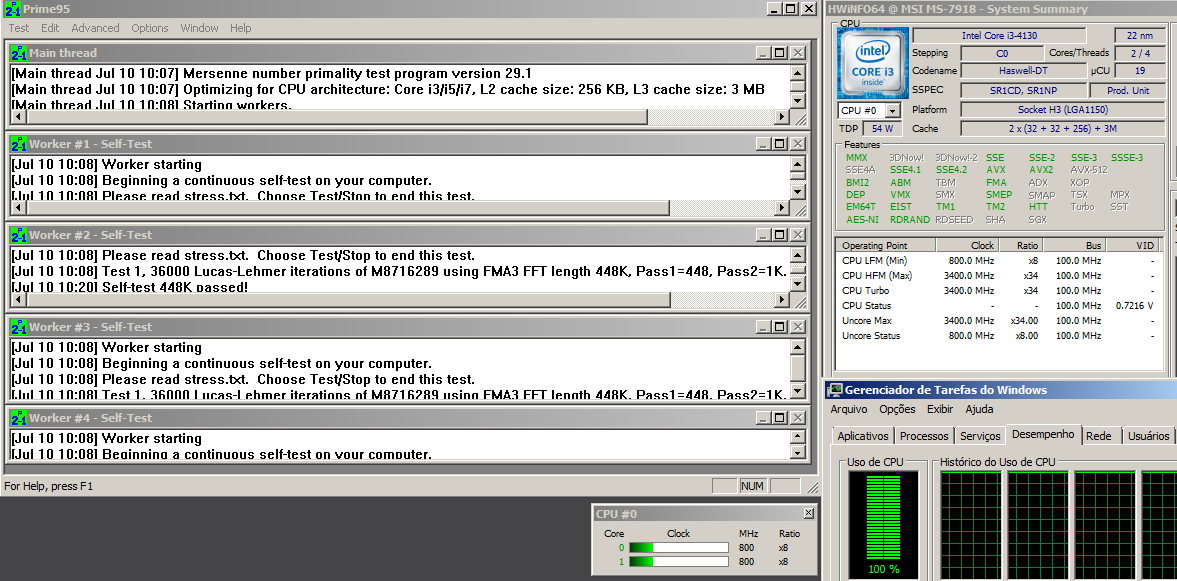Close the Worker #1 Self-Test window

[798, 144]
